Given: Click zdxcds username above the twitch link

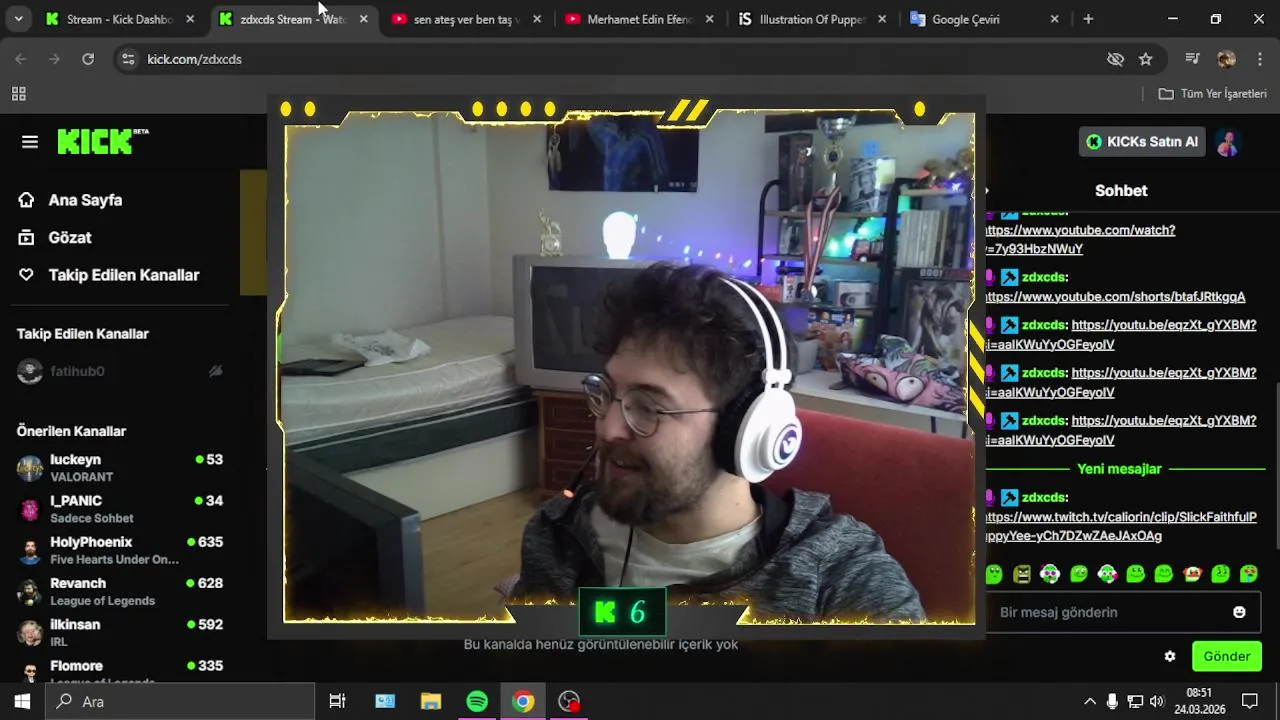Looking at the screenshot, I should (x=1043, y=498).
